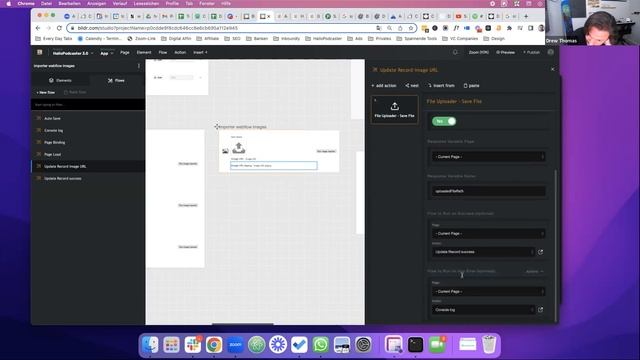Select the Auto Save flow
This screenshot has height=360, width=640.
88,118
